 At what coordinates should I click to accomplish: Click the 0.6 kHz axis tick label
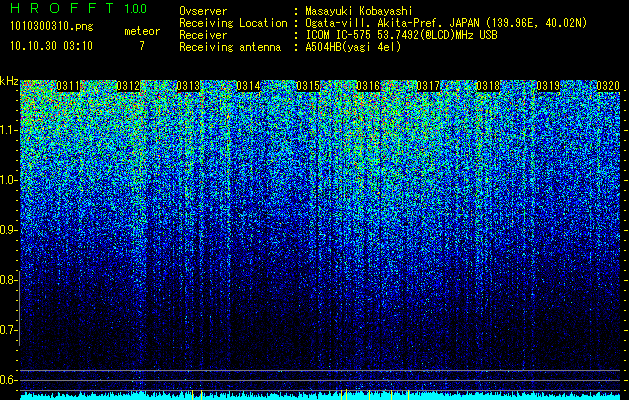(x=7, y=380)
